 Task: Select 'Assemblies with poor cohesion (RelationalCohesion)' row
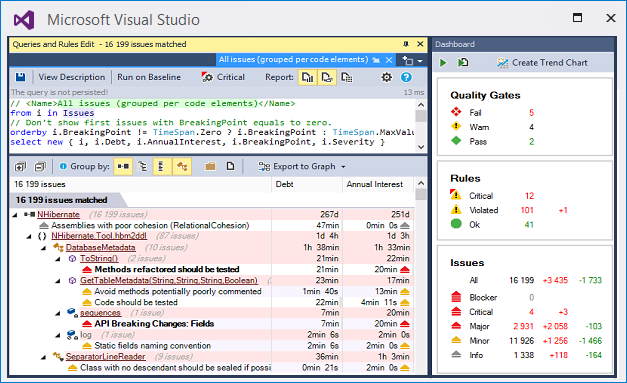212,225
